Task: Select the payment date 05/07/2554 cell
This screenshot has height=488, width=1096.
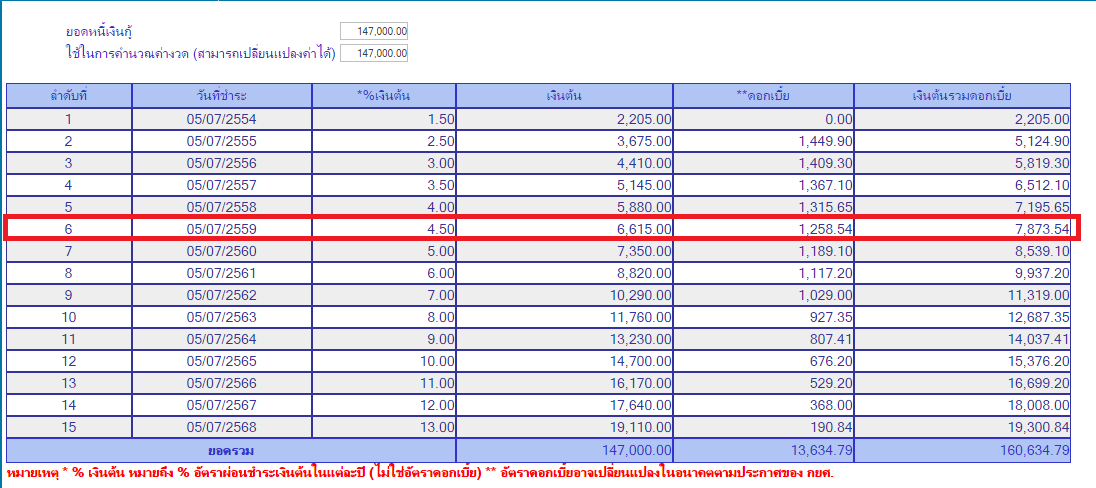Action: 222,119
